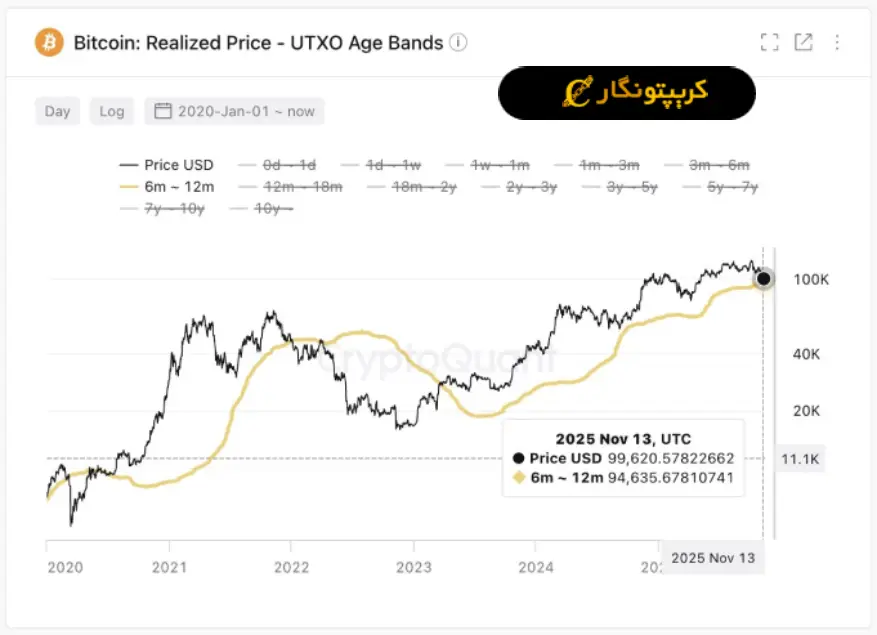Viewport: 877px width, 635px height.
Task: Click the info icon beside chart title
Action: (x=458, y=42)
